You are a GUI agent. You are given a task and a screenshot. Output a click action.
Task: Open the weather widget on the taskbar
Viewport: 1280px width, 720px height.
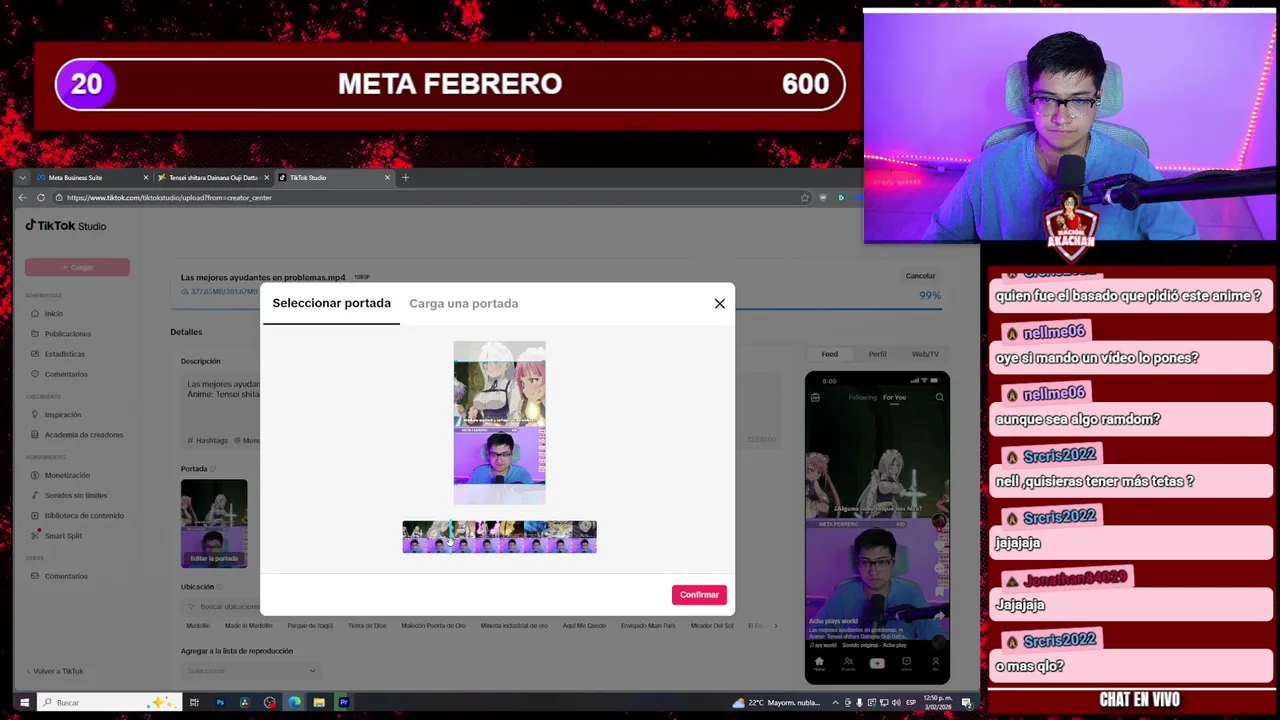[776, 703]
